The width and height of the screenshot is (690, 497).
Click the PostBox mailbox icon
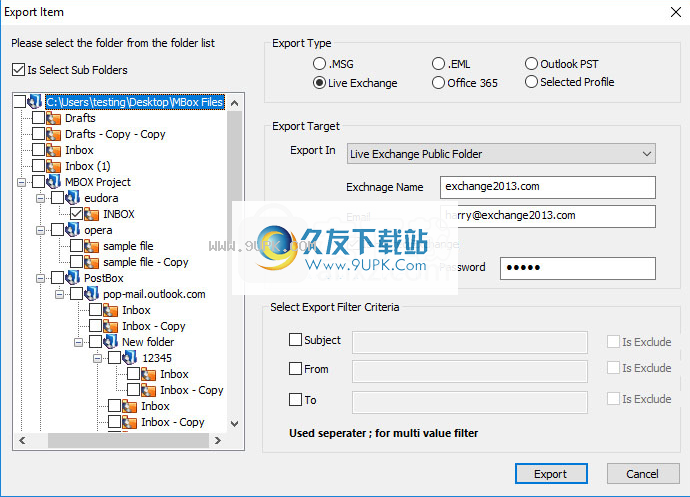pyautogui.click(x=73, y=278)
